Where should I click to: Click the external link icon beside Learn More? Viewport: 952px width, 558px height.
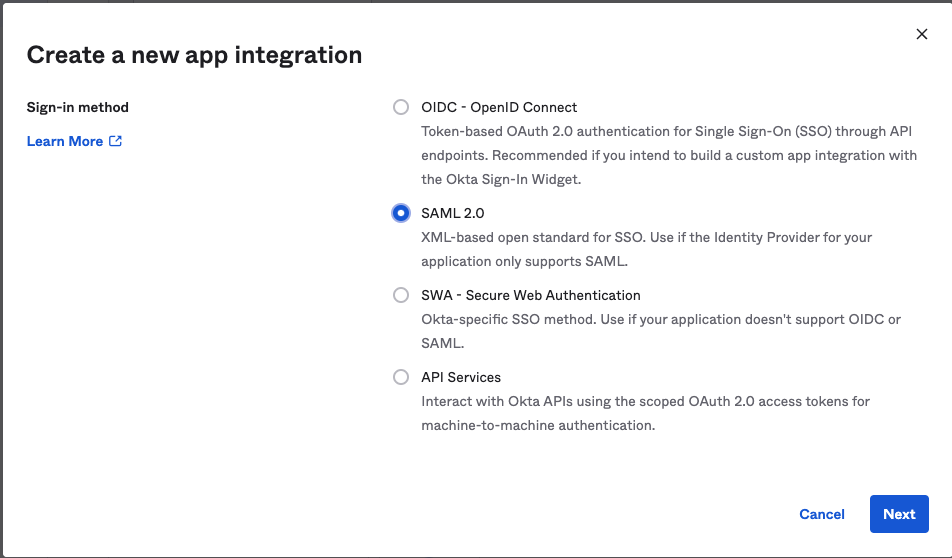pyautogui.click(x=115, y=141)
